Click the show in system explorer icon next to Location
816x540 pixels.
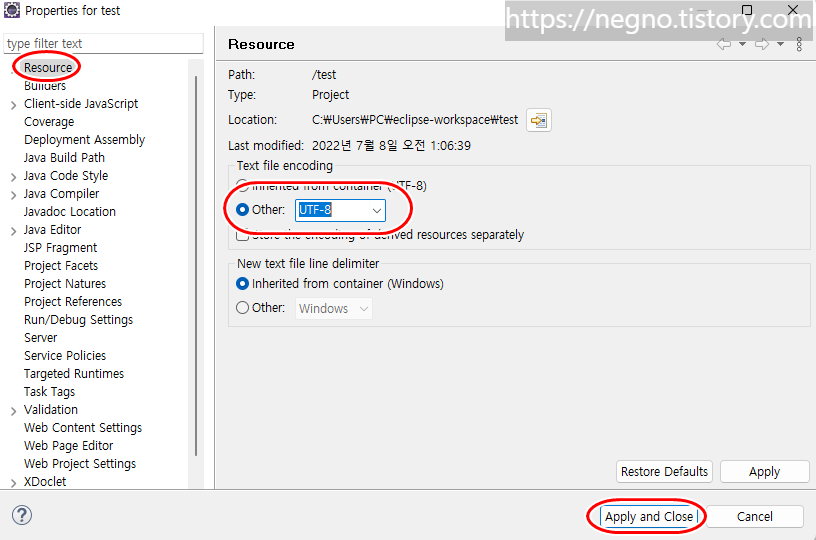click(539, 120)
